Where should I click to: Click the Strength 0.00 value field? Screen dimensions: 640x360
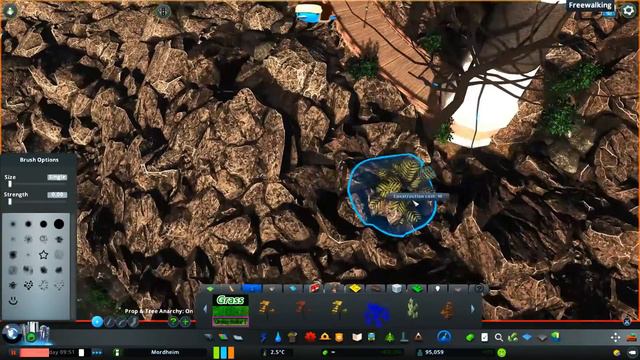point(57,195)
